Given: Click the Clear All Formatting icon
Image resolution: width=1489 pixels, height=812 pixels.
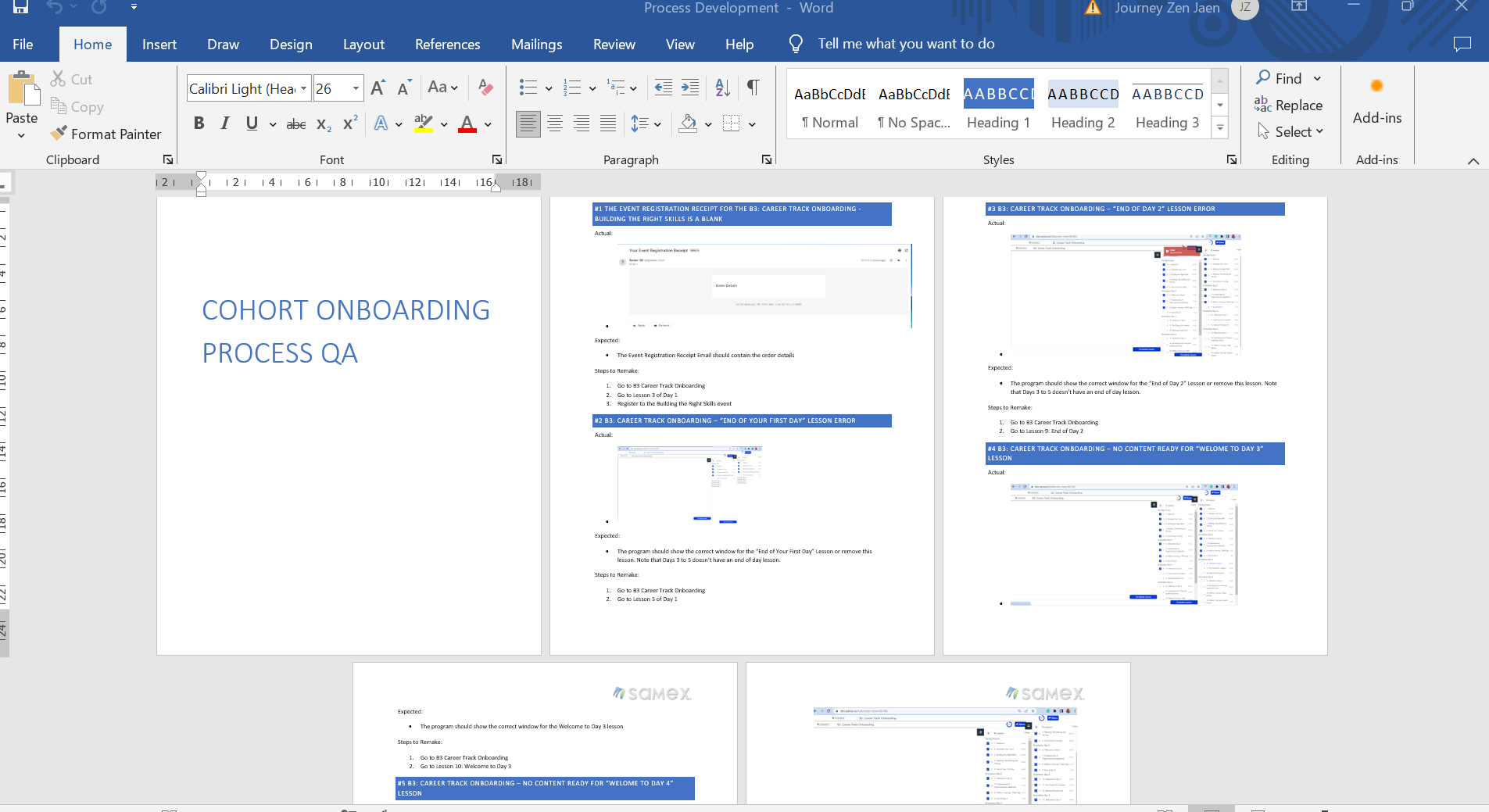Looking at the screenshot, I should (x=485, y=88).
